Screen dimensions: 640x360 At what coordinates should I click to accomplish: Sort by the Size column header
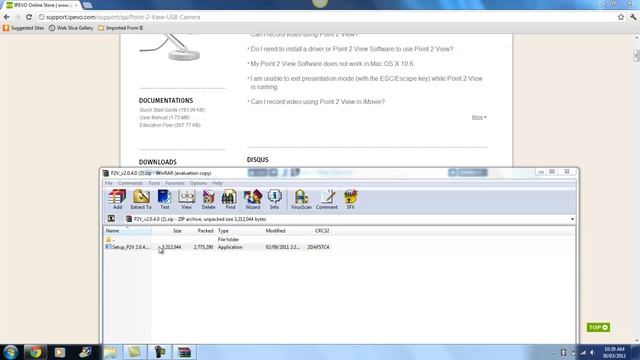167,231
